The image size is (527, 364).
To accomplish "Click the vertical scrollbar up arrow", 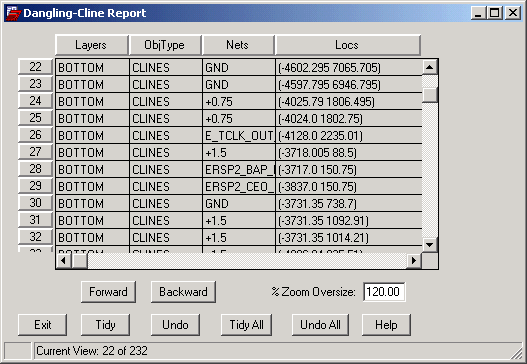I will 430,67.
